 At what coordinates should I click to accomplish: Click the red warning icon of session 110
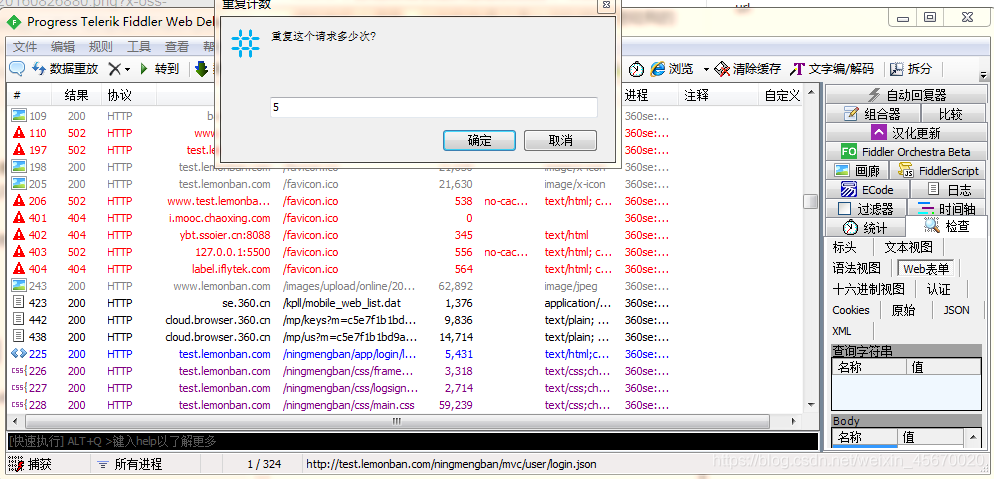19,133
